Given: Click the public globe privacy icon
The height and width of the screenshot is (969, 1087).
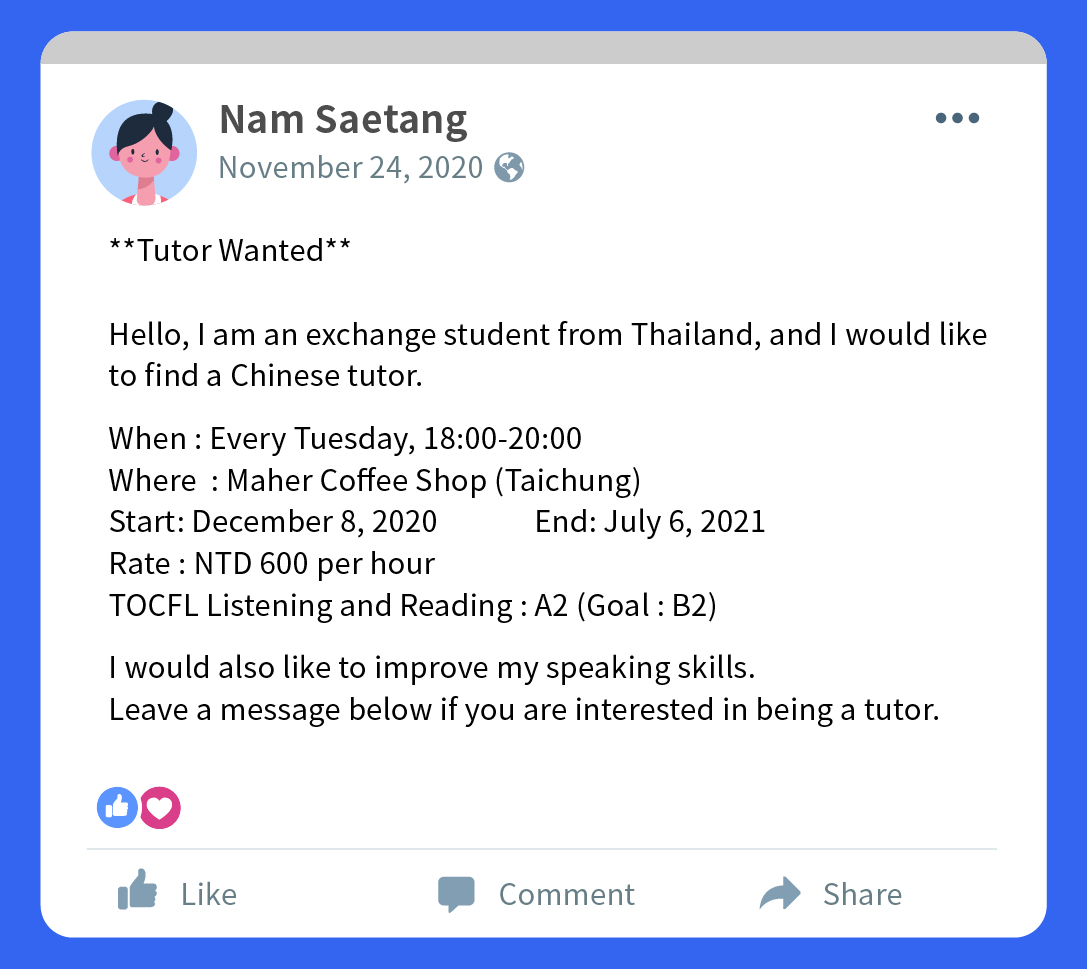Looking at the screenshot, I should (510, 167).
